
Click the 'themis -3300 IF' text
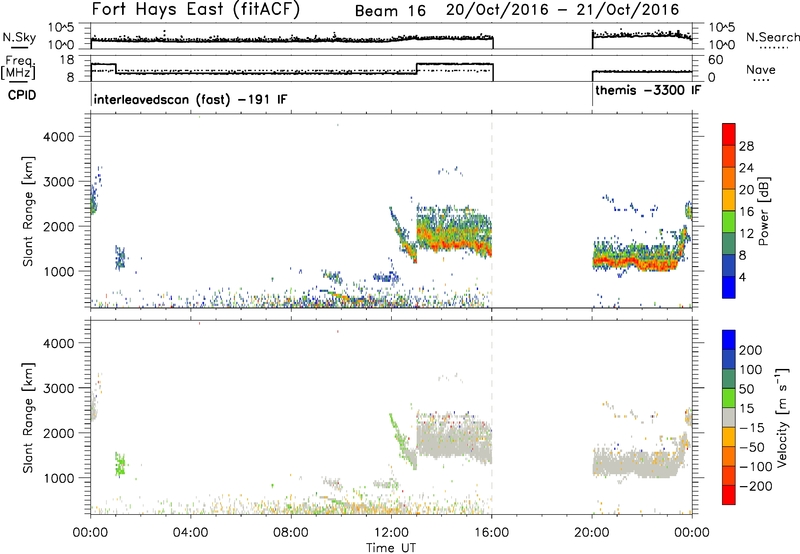pos(648,90)
